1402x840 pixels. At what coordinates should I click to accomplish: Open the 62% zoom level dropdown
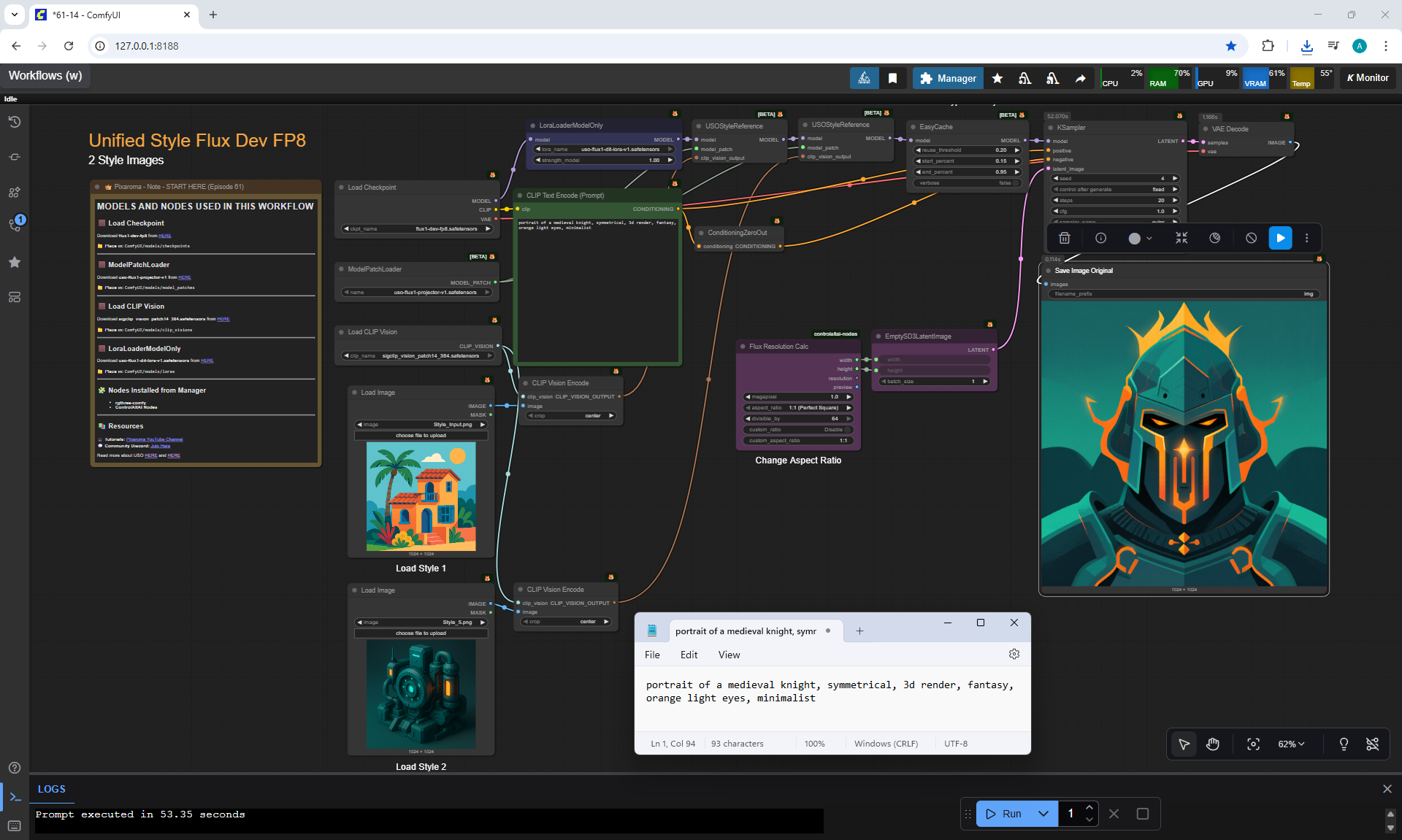pyautogui.click(x=1290, y=744)
